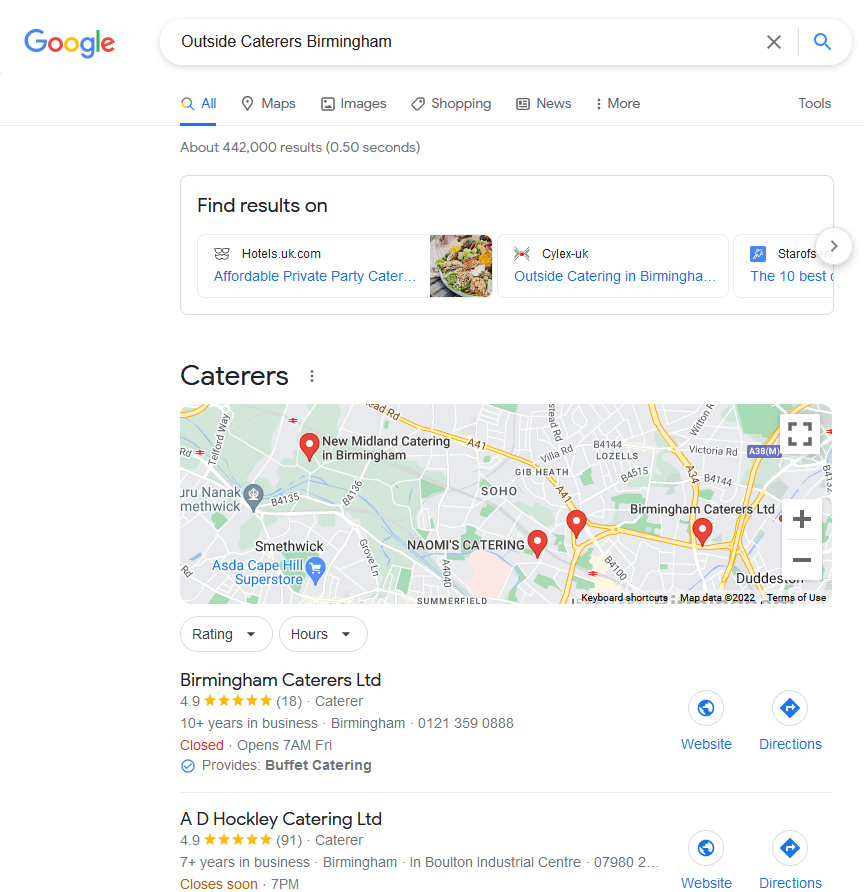Click the blue magnifier search icon
Image resolution: width=864 pixels, height=892 pixels.
(x=822, y=42)
